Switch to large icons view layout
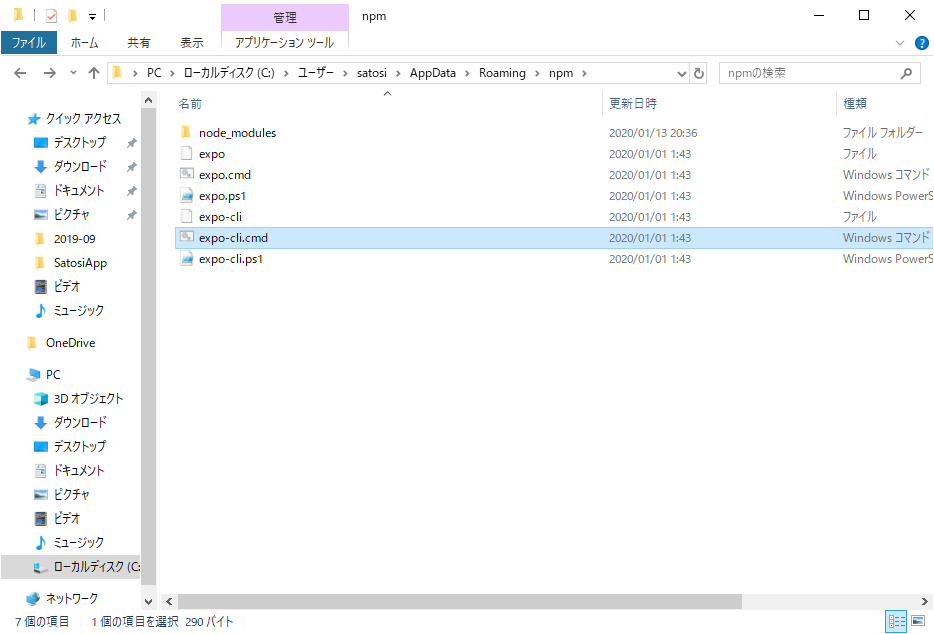Screen dimensions: 934x634 tap(918, 621)
